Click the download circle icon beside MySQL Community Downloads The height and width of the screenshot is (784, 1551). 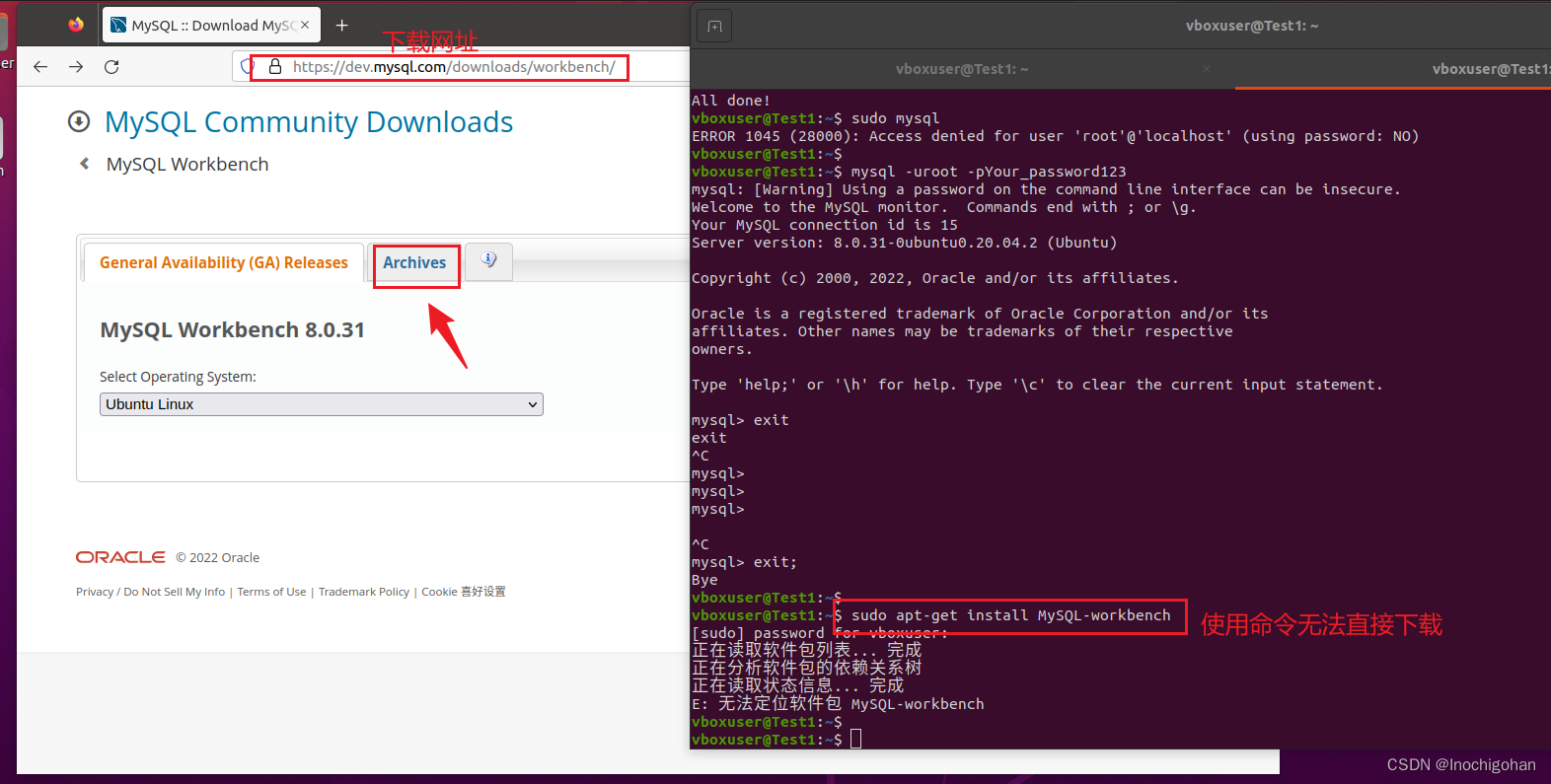pyautogui.click(x=79, y=121)
